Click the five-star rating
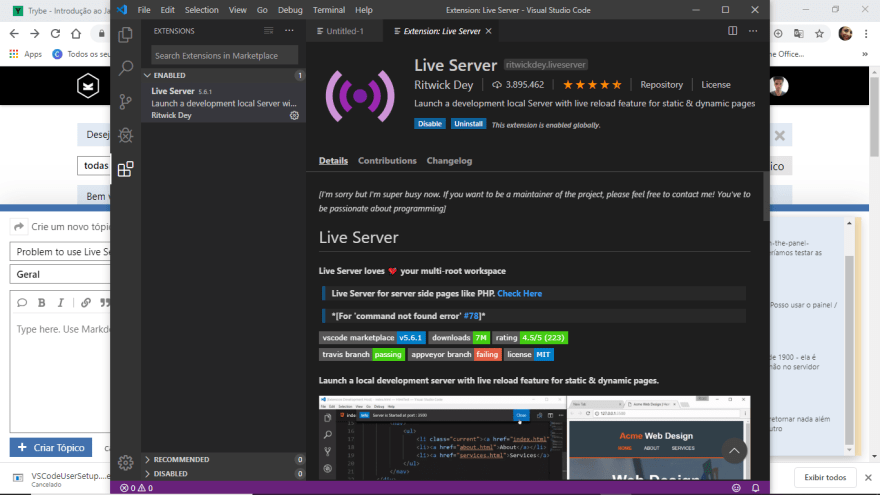The height and width of the screenshot is (495, 880). (592, 85)
